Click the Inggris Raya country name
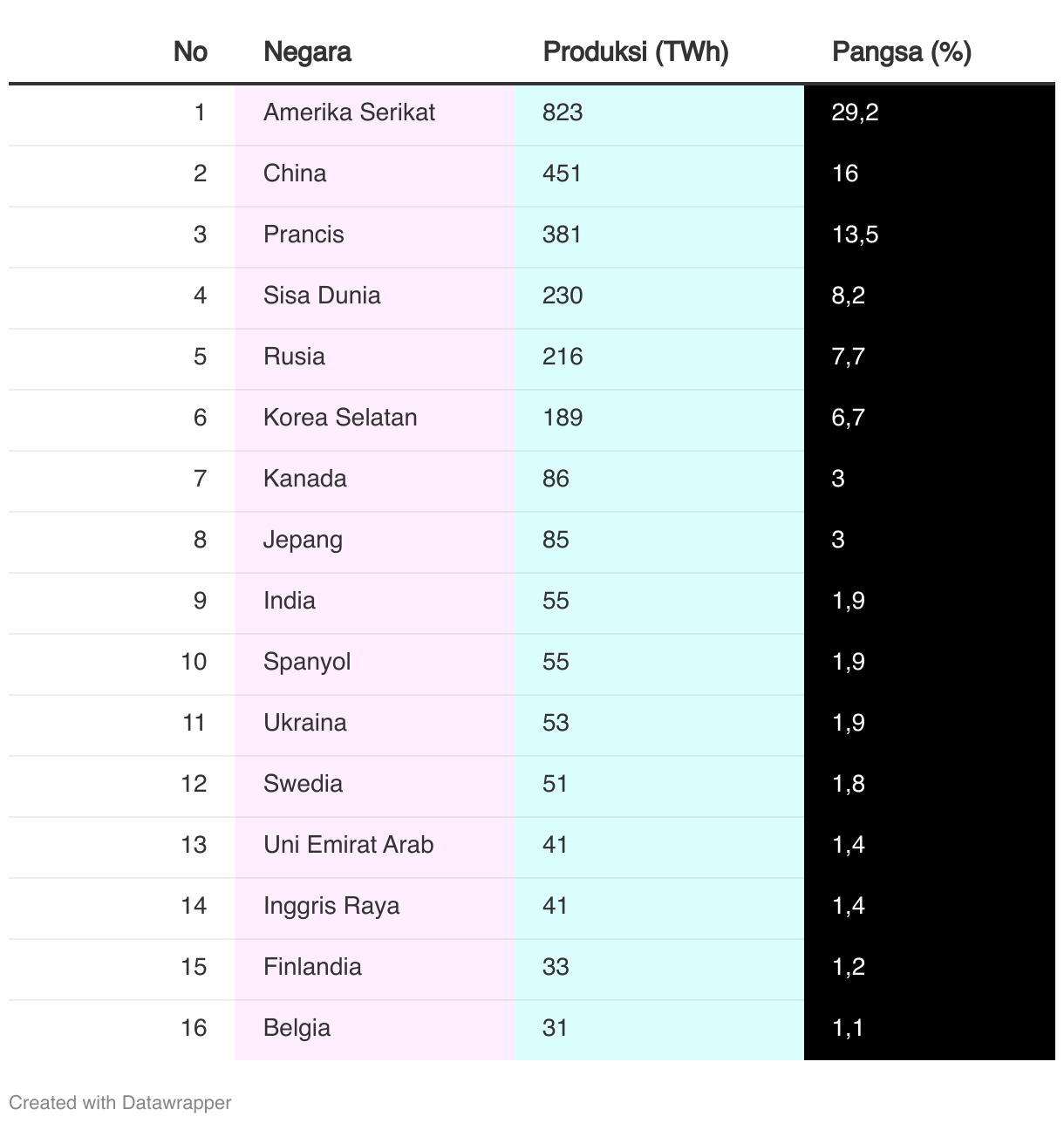The height and width of the screenshot is (1123, 1064). pos(331,906)
